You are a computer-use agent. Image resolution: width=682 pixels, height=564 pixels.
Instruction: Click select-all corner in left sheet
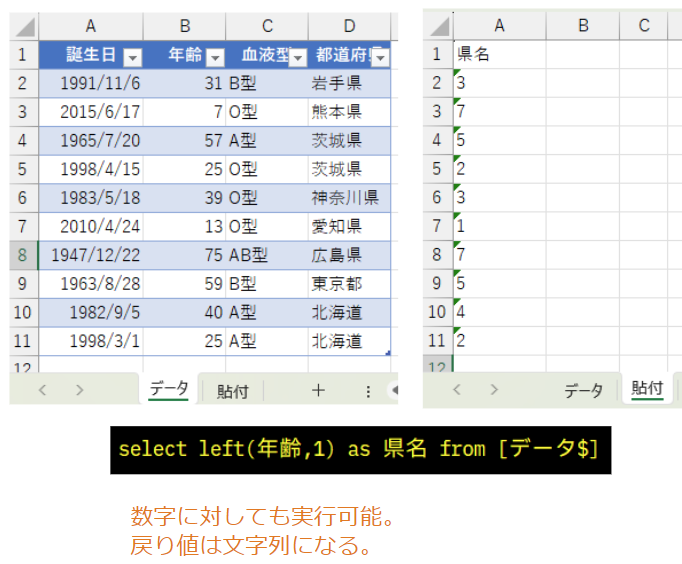pyautogui.click(x=25, y=27)
